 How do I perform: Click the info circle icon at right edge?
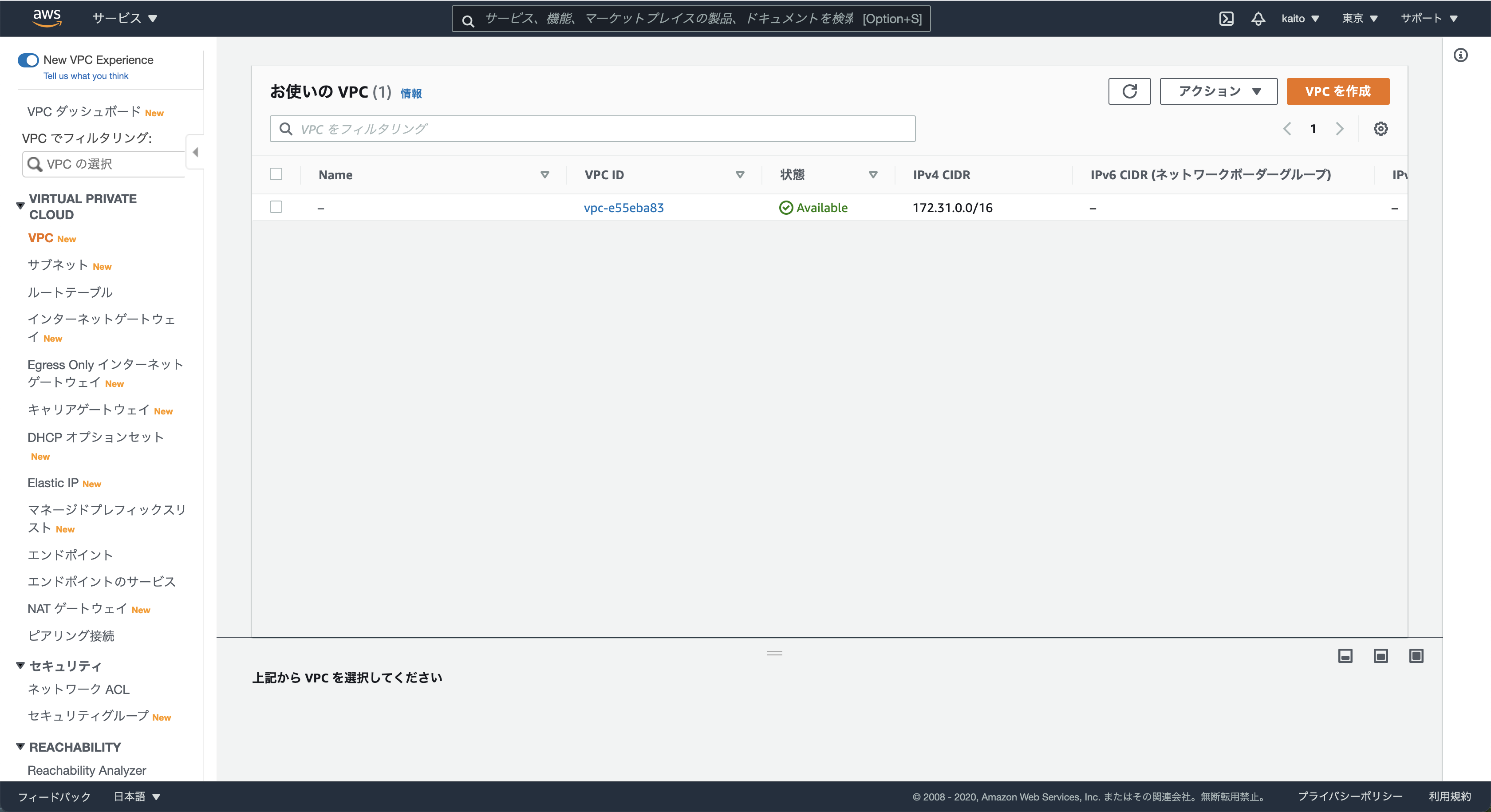(1460, 55)
